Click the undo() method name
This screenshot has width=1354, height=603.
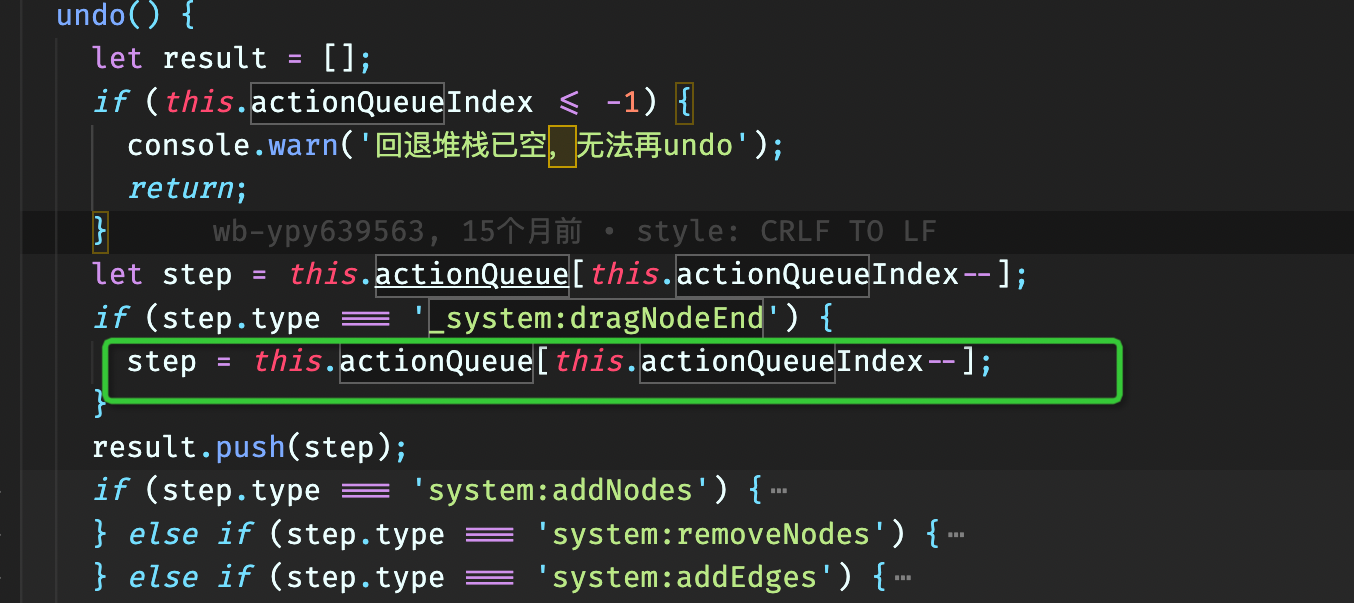(x=91, y=15)
